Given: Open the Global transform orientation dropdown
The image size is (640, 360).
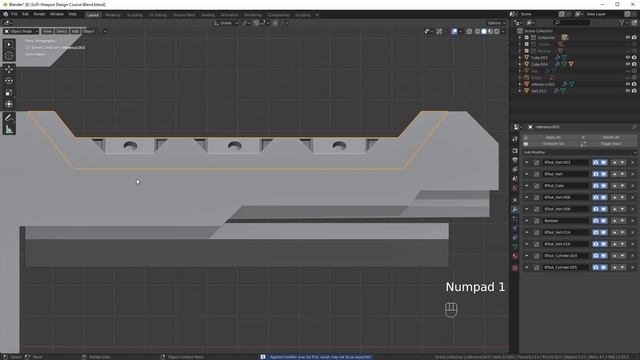Looking at the screenshot, I should 226,23.
